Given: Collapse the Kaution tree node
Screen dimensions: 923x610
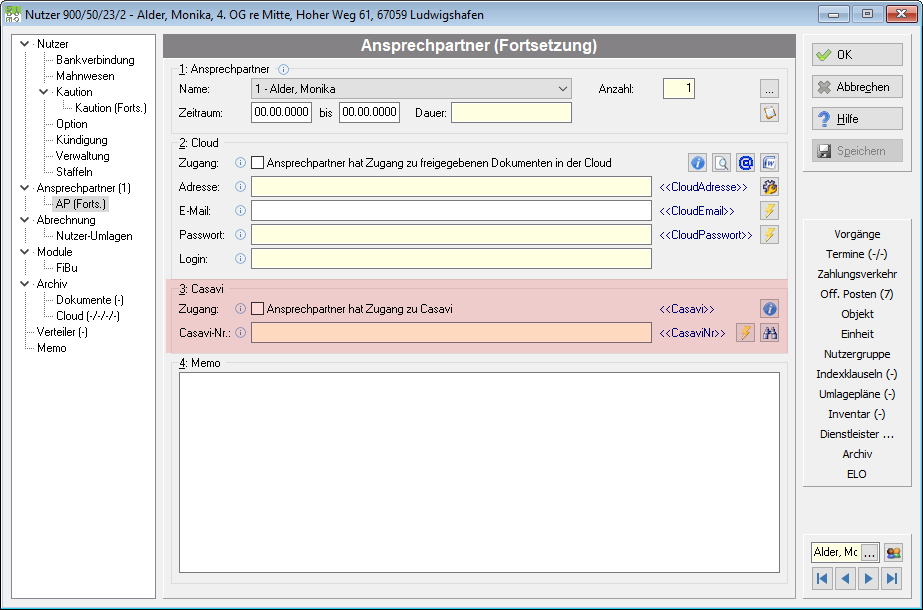Looking at the screenshot, I should [x=43, y=92].
